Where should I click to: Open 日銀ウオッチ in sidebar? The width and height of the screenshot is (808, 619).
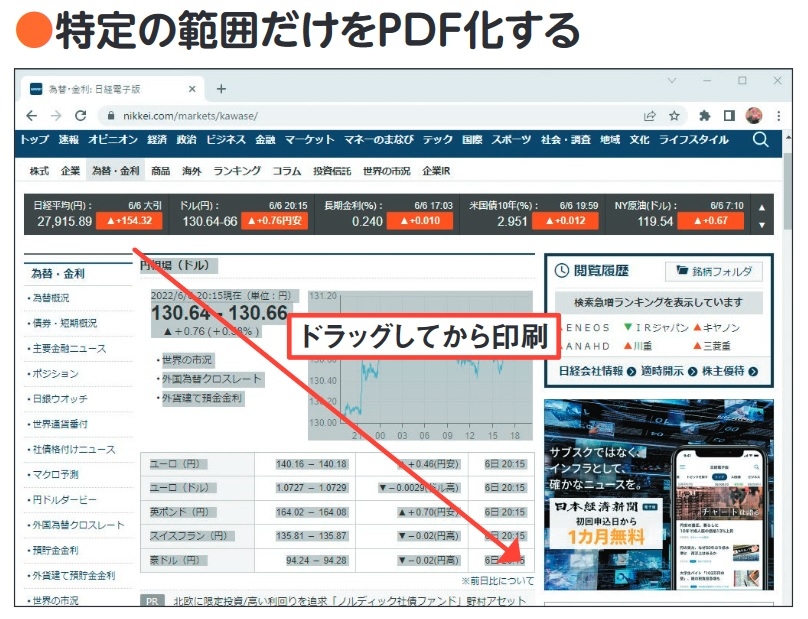point(60,399)
